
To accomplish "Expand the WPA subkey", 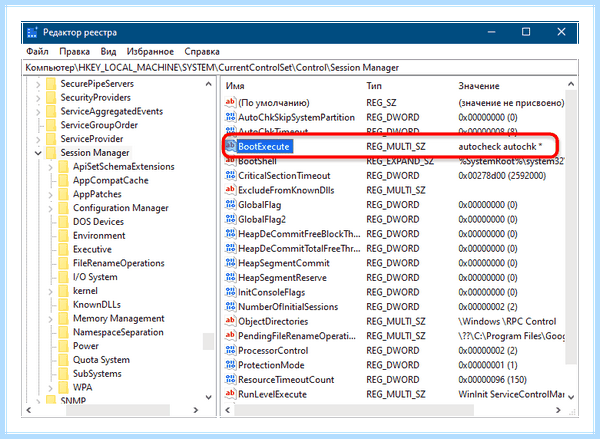I will click(51, 388).
